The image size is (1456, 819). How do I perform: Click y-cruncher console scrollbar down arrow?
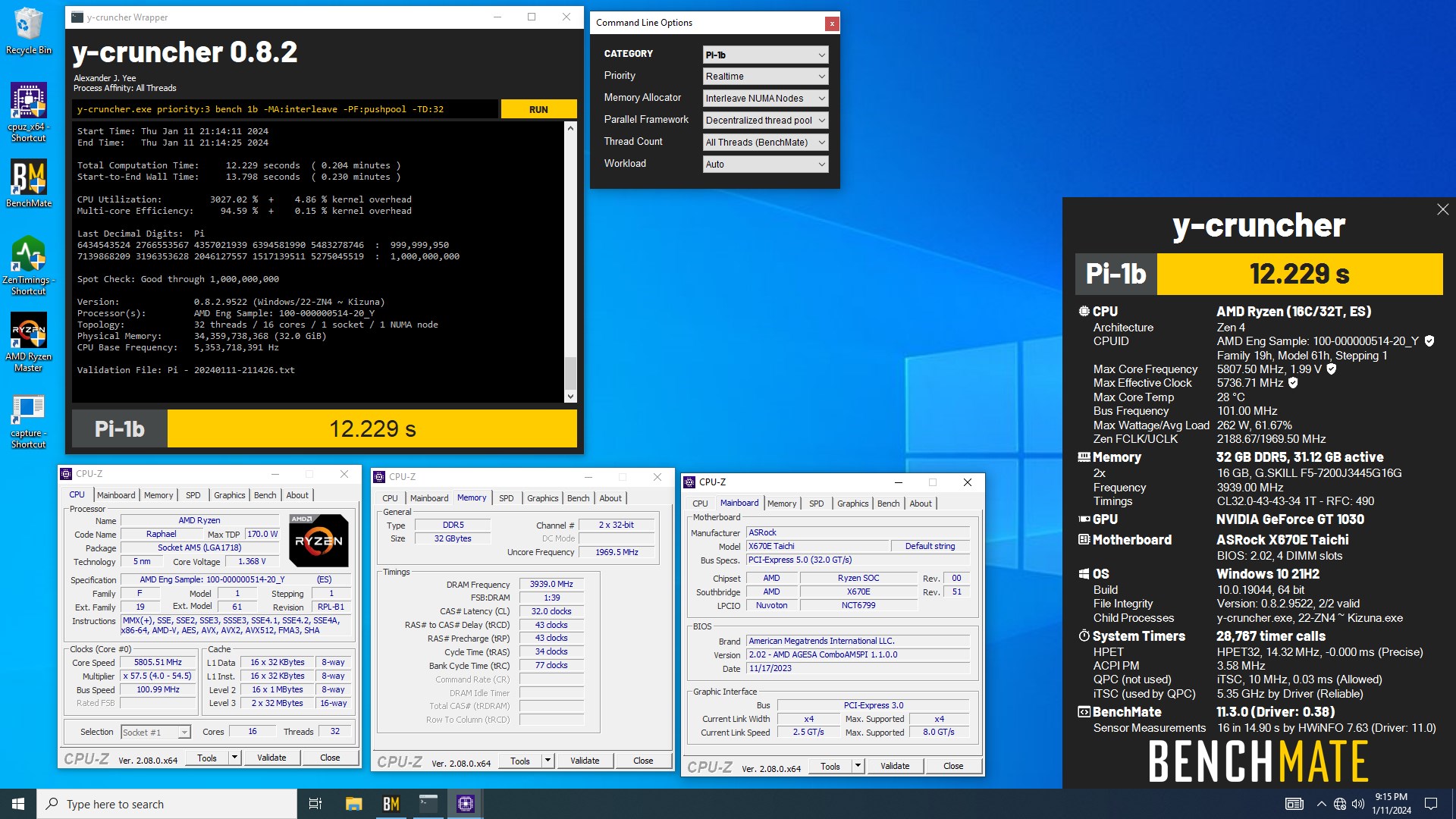570,397
